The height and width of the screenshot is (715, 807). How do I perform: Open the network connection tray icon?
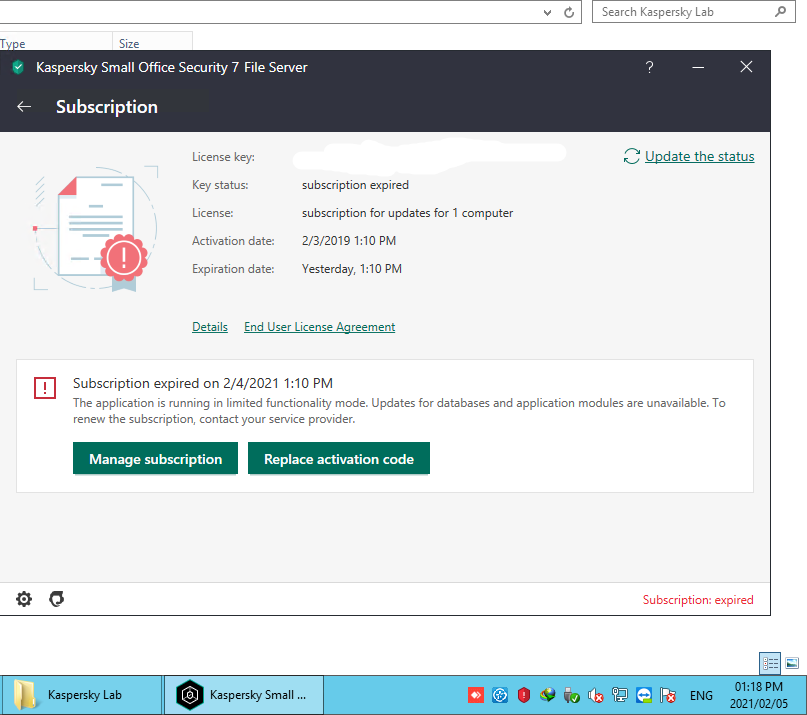[x=620, y=695]
